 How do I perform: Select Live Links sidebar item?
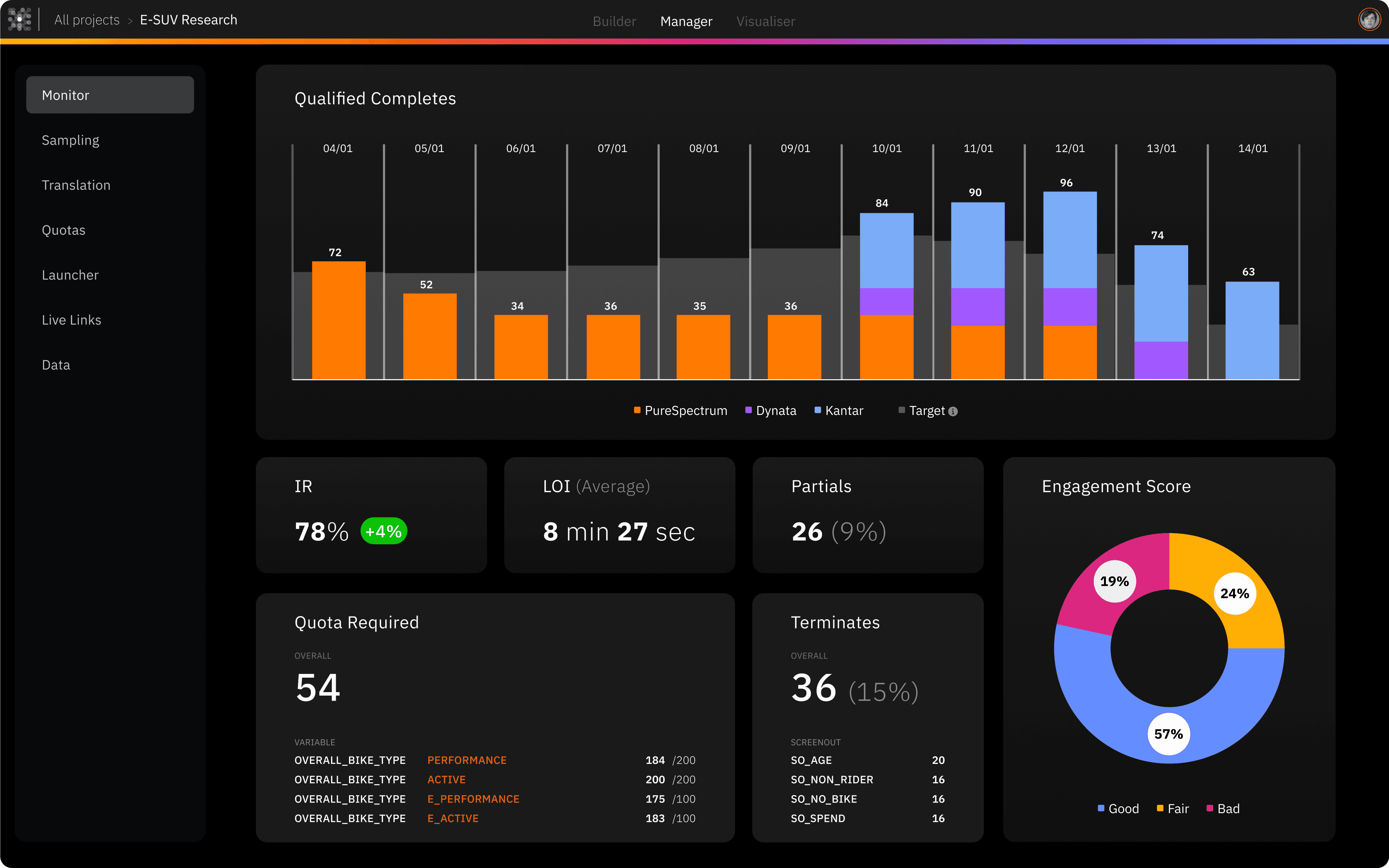(x=71, y=320)
